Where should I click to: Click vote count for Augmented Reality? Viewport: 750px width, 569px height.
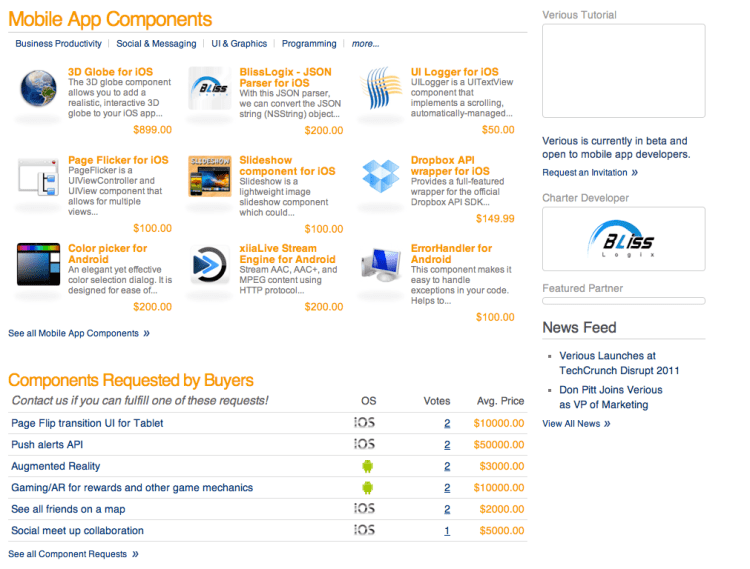(447, 466)
